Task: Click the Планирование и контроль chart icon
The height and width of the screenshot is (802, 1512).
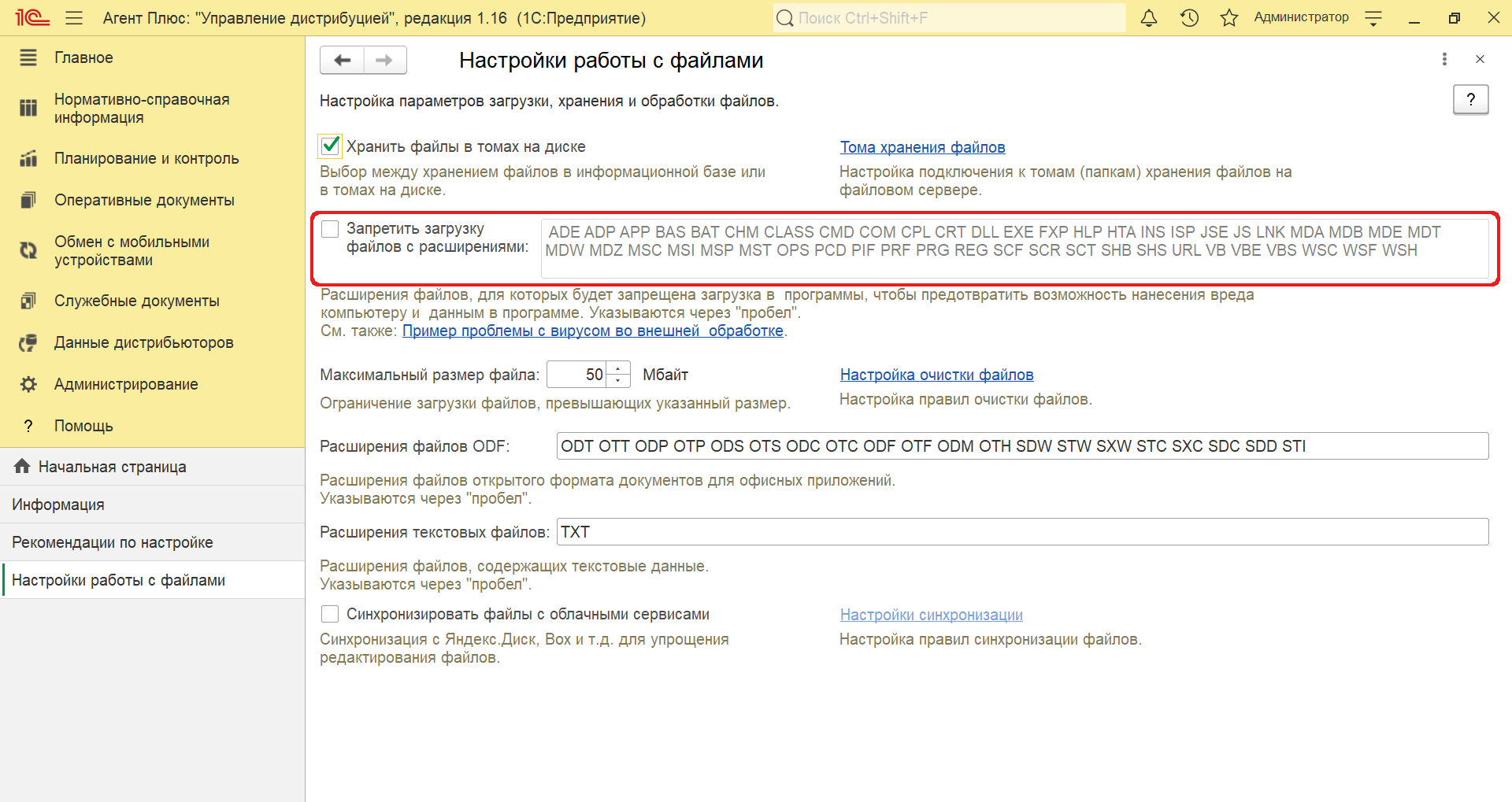Action: [28, 158]
